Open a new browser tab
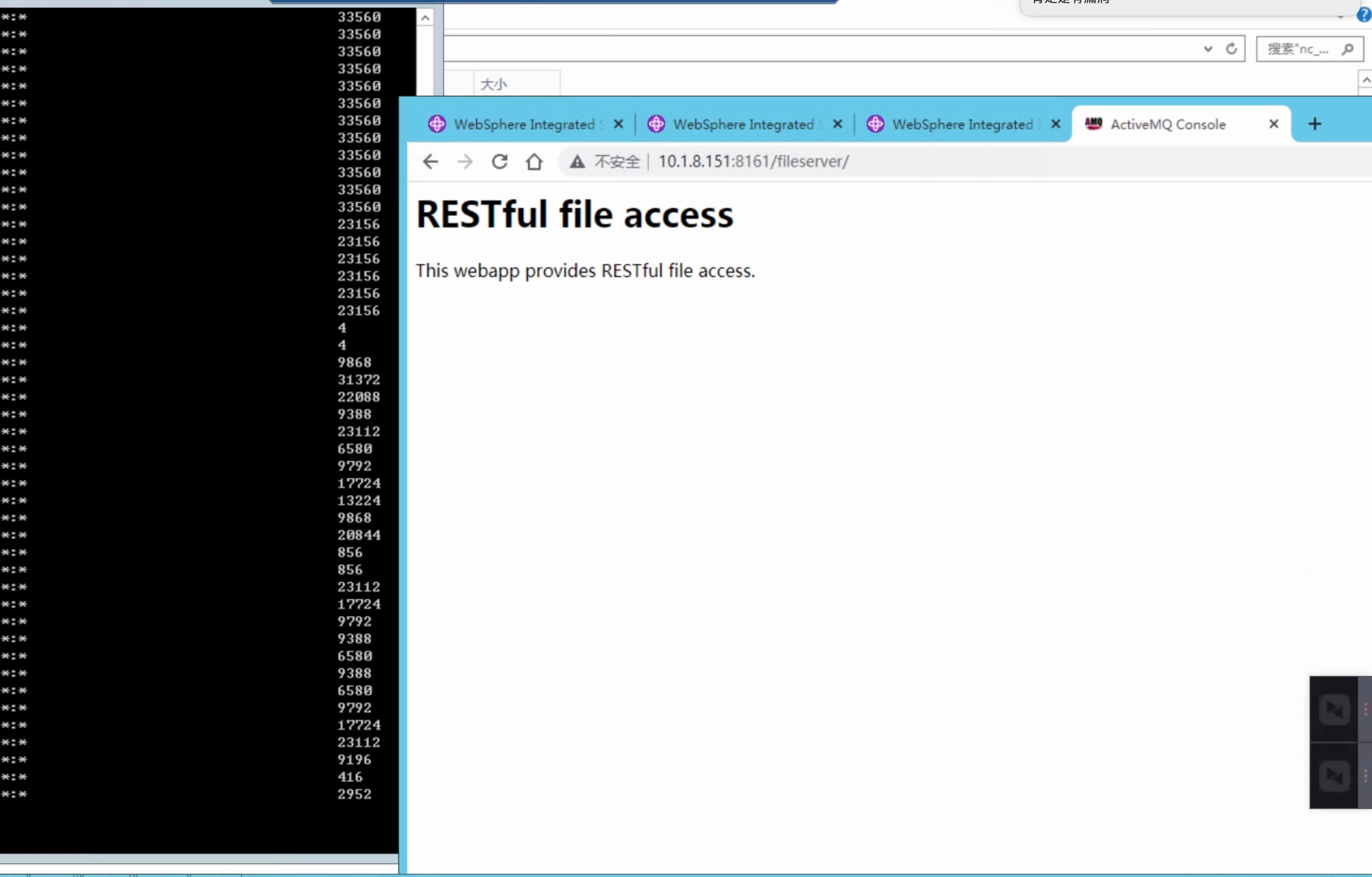 [1314, 124]
